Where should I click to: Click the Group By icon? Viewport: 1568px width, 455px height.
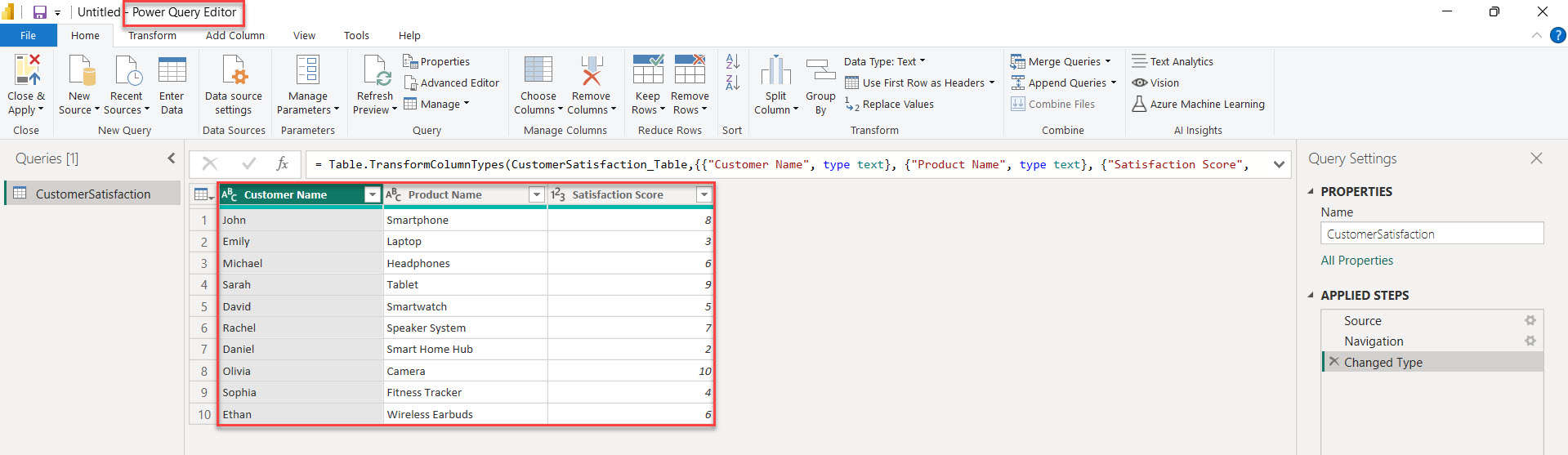[820, 70]
